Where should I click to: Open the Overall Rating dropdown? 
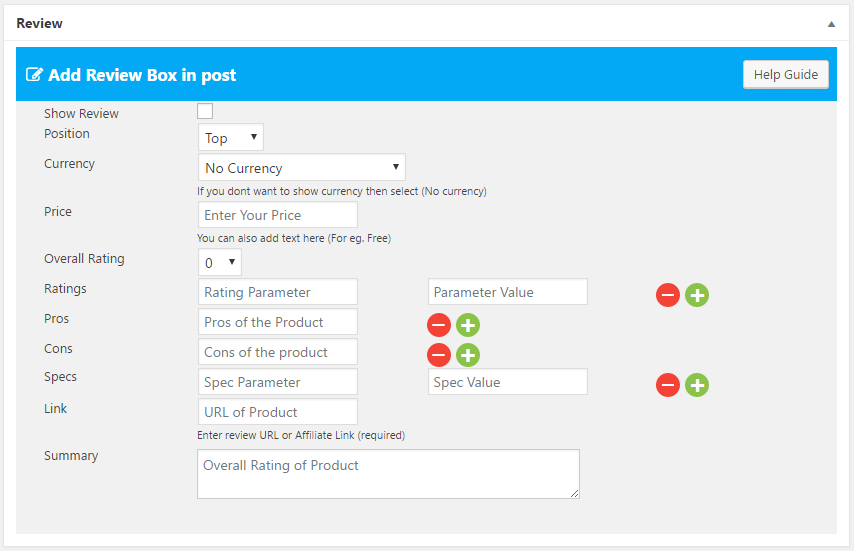219,263
